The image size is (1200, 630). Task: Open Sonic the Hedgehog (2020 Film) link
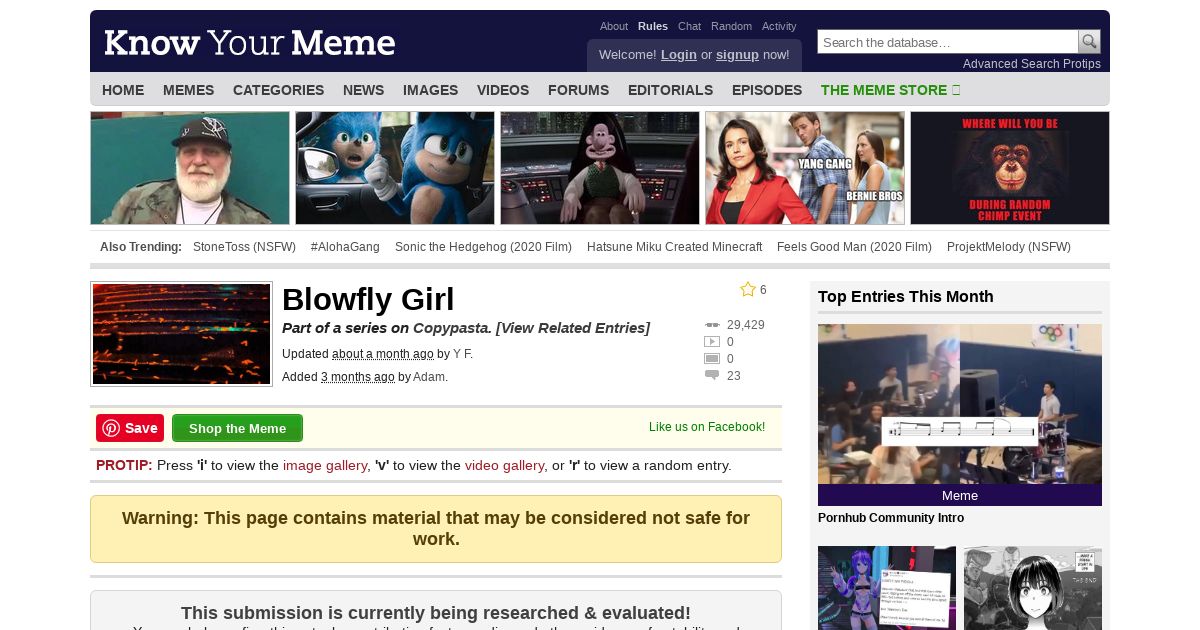[483, 247]
